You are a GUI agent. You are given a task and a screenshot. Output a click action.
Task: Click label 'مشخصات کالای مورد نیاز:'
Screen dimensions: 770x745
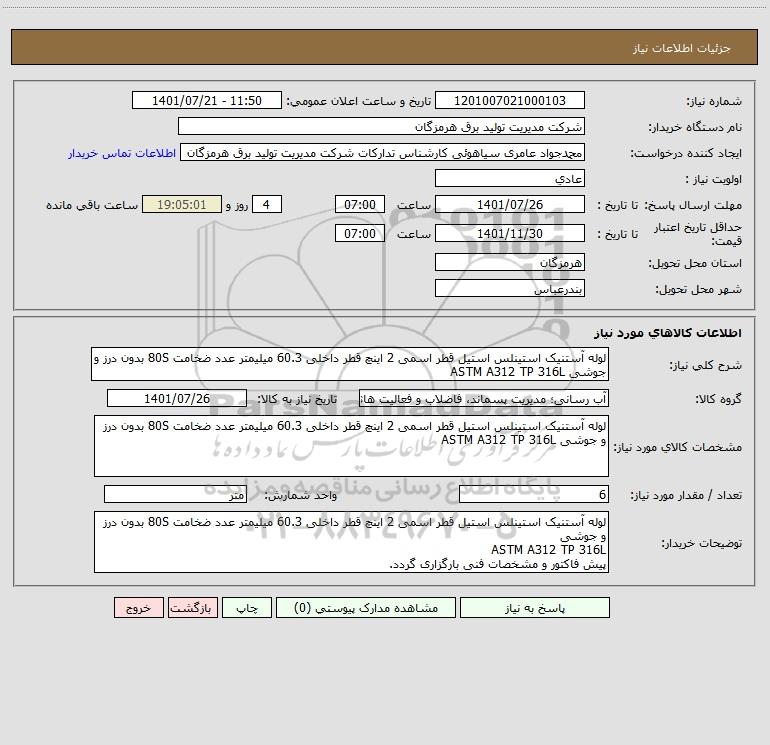pos(678,447)
